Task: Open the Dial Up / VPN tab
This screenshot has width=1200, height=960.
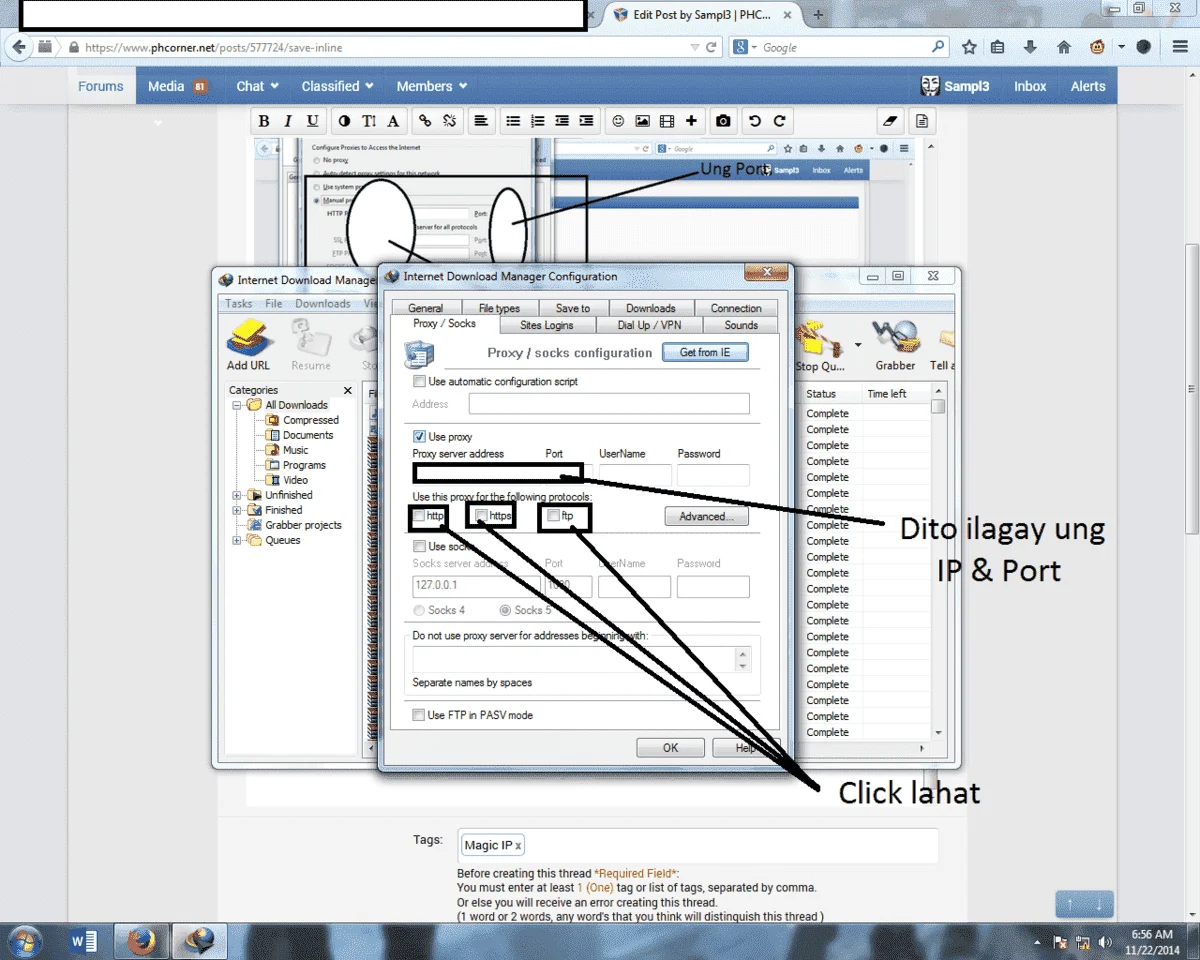Action: 649,325
